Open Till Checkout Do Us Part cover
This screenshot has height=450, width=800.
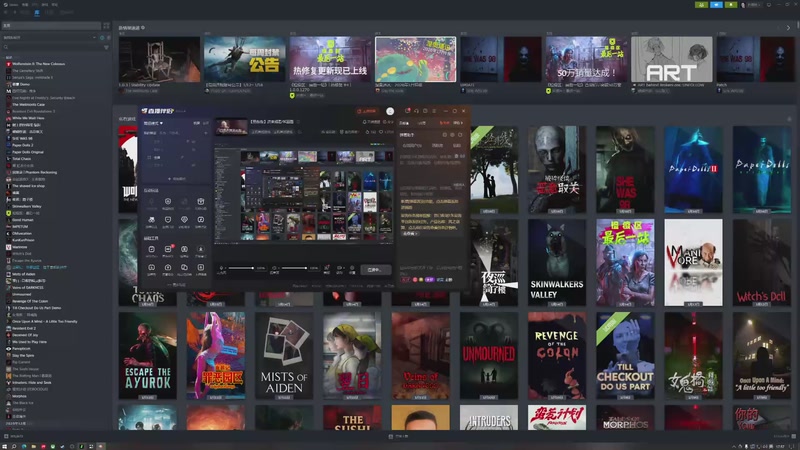[x=625, y=356]
